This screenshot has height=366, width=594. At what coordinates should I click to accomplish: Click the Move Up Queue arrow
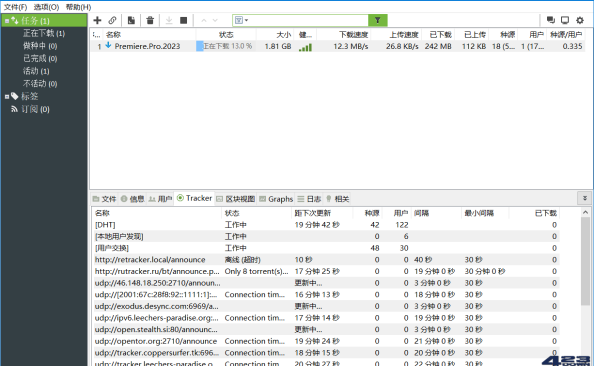tap(204, 20)
